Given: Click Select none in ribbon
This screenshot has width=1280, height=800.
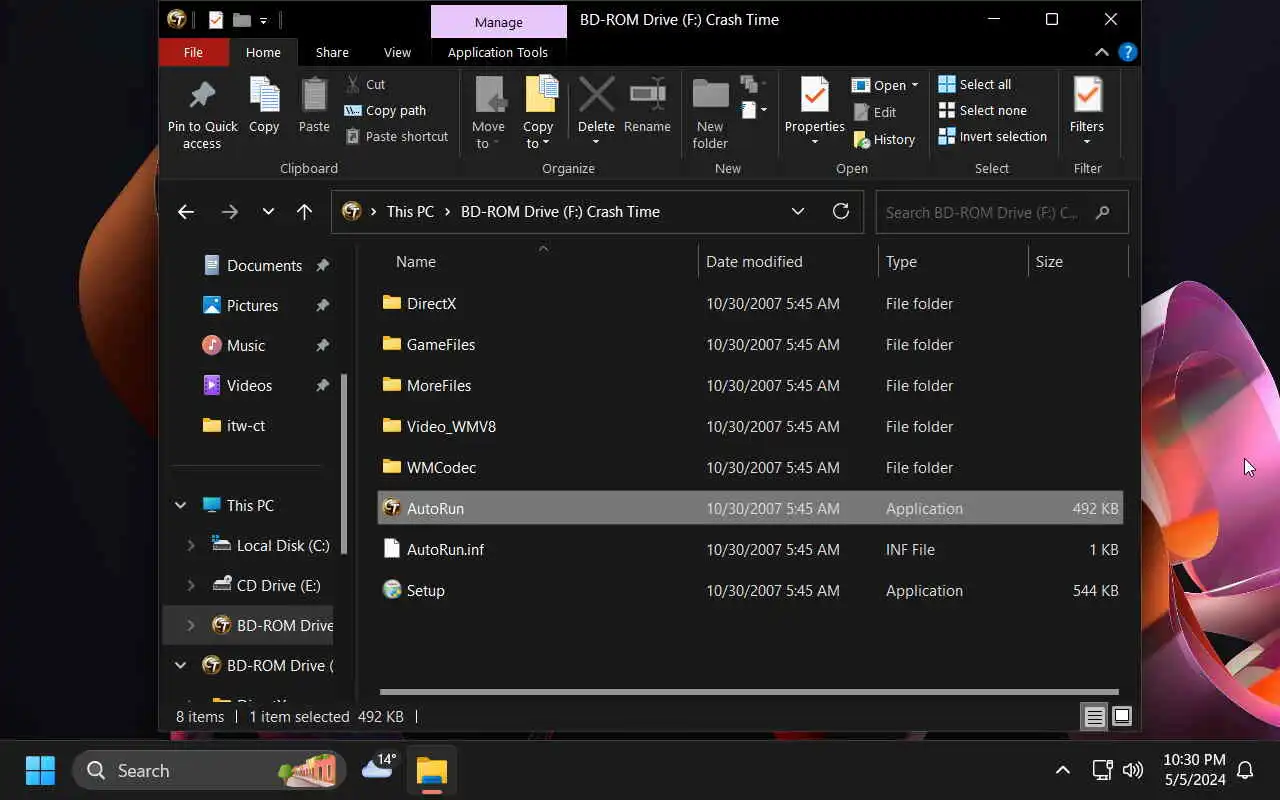Looking at the screenshot, I should click(x=982, y=110).
